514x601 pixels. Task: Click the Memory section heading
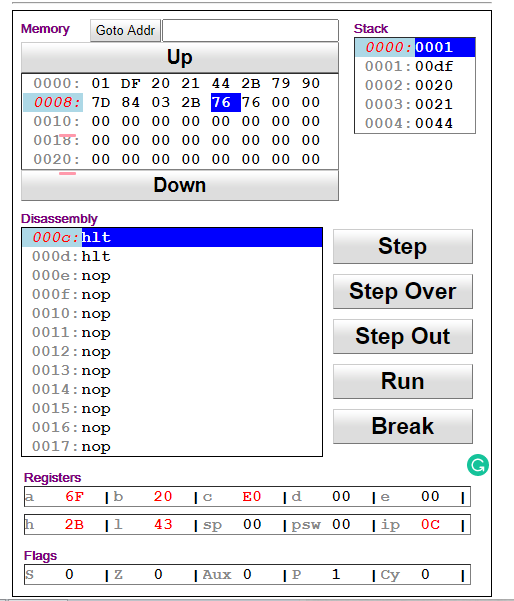point(45,29)
